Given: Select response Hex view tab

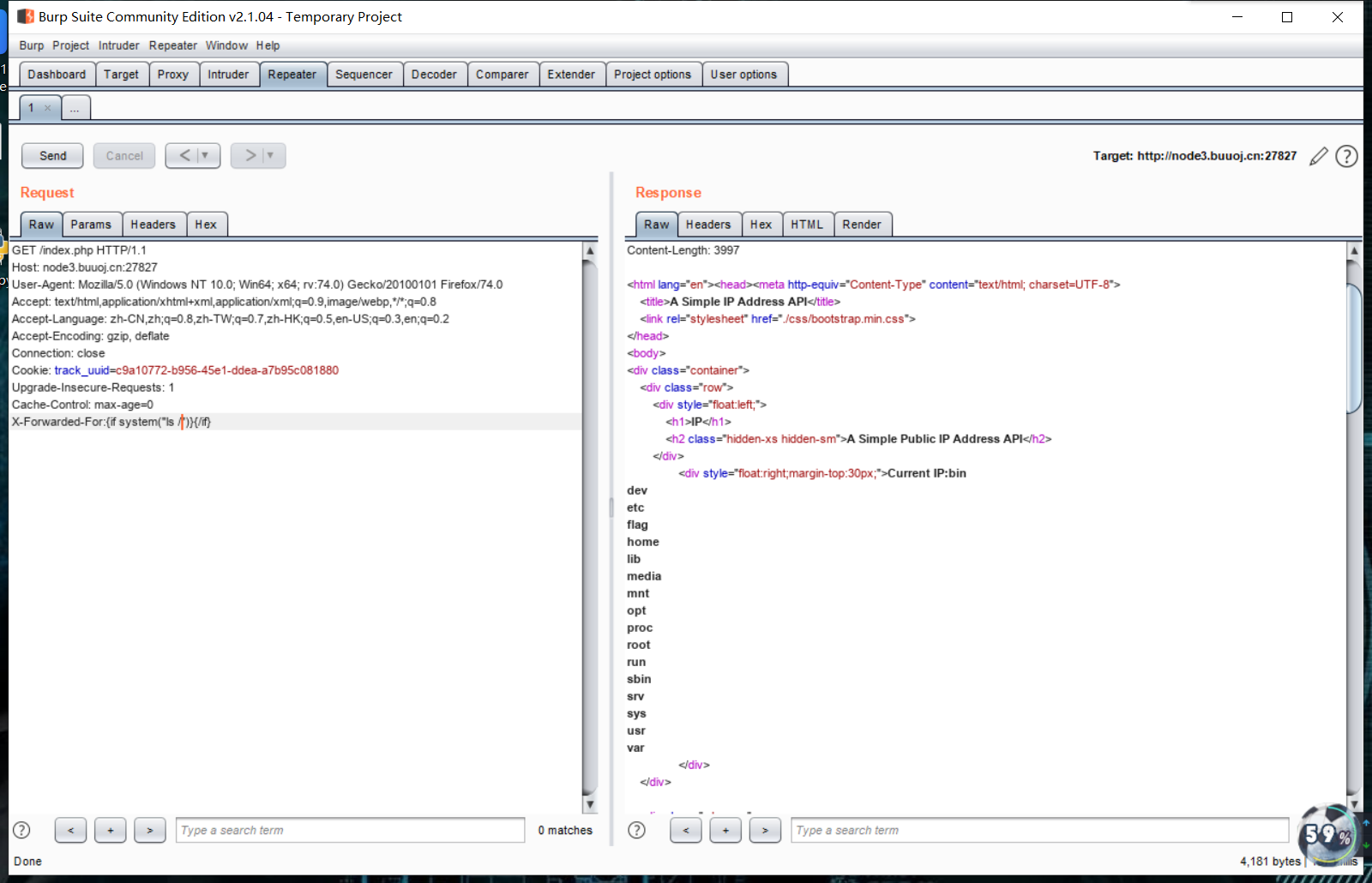Looking at the screenshot, I should click(x=761, y=225).
